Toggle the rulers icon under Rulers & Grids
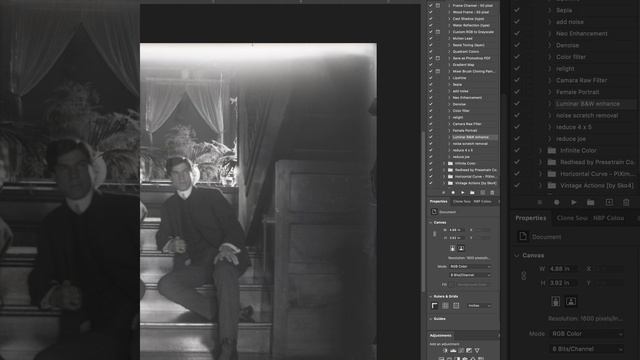Image resolution: width=640 pixels, height=360 pixels. pyautogui.click(x=435, y=306)
